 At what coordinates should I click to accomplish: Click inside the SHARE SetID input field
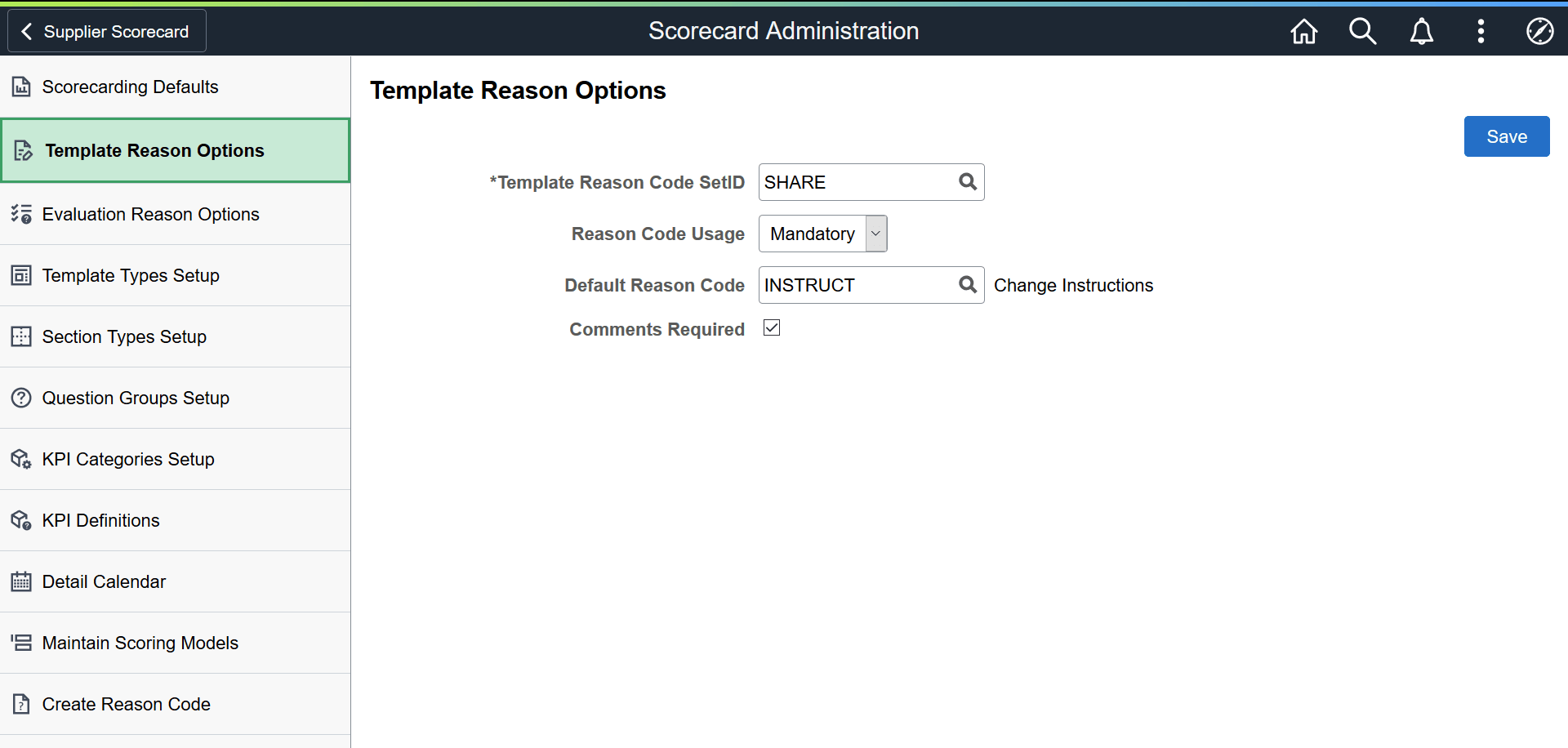(841, 182)
